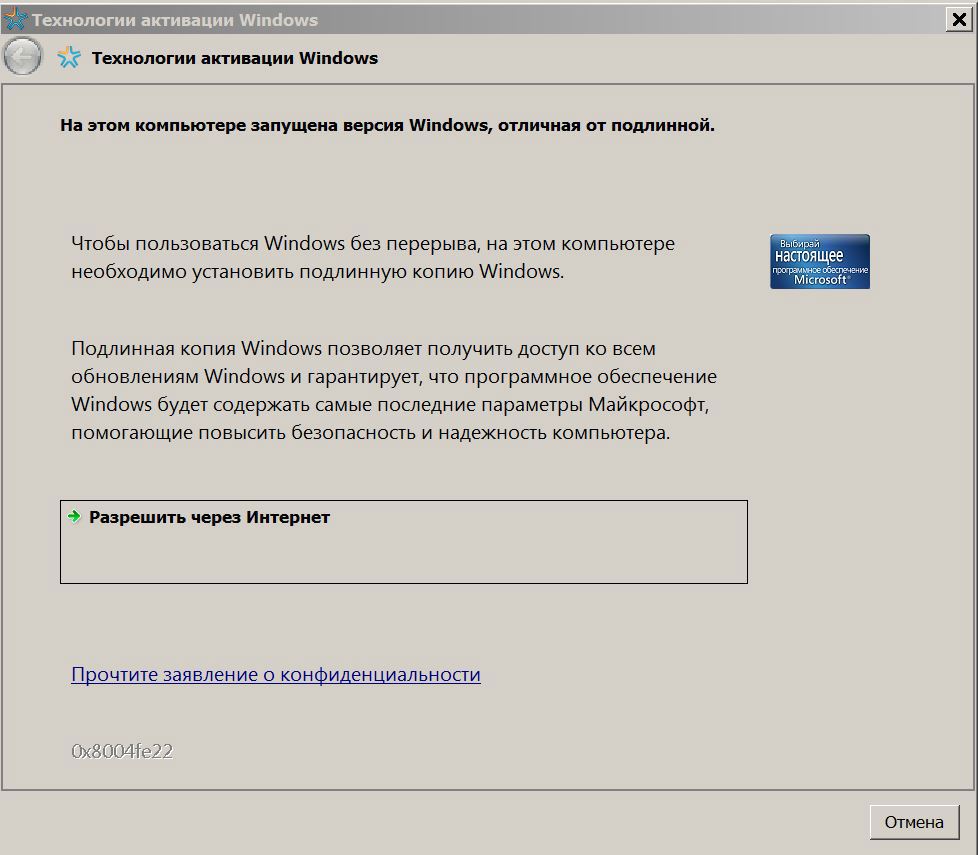Image resolution: width=978 pixels, height=855 pixels.
Task: Close the activation window with X
Action: pos(959,19)
